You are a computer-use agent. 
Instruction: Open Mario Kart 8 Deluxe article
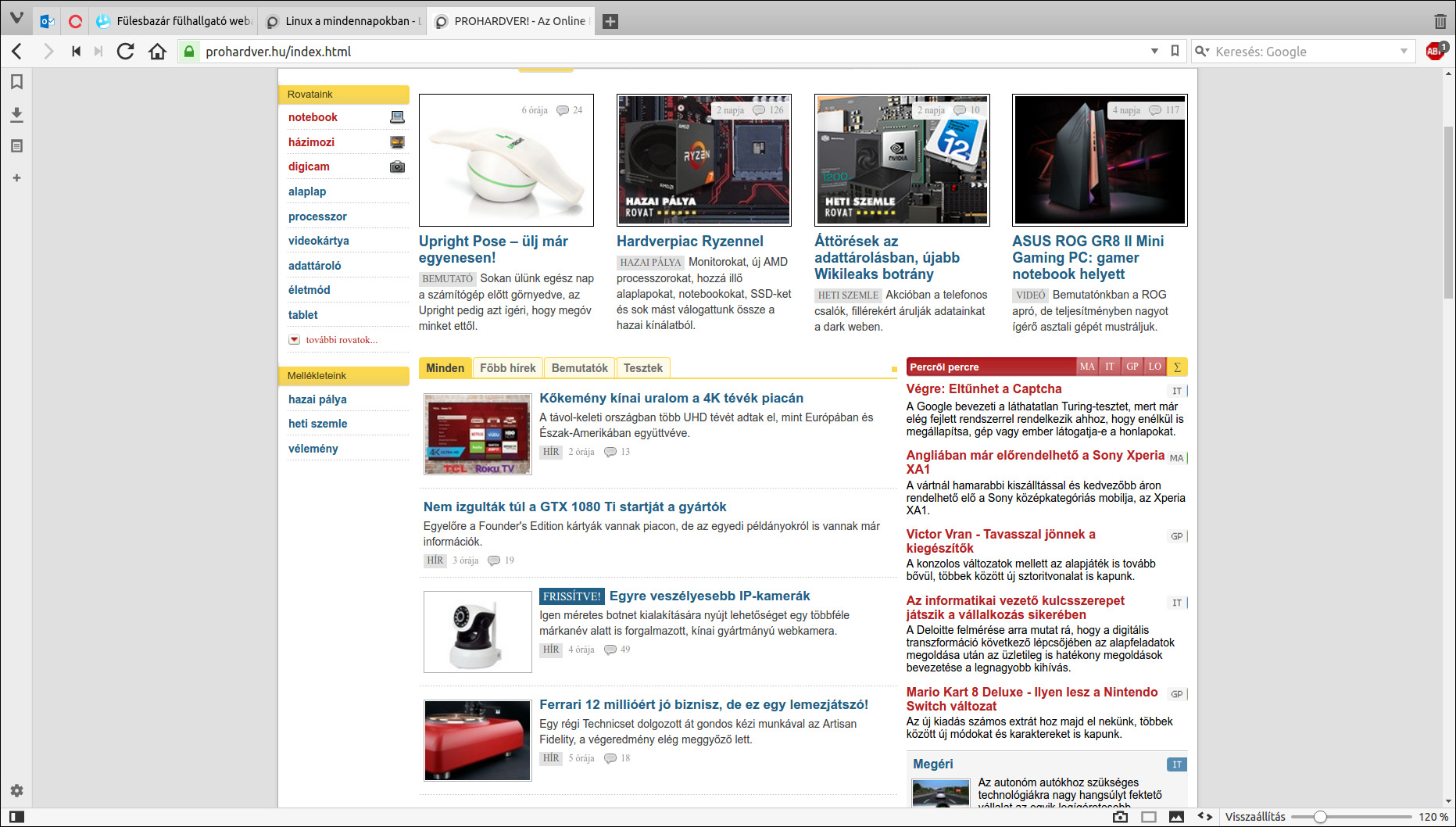[x=1032, y=699]
